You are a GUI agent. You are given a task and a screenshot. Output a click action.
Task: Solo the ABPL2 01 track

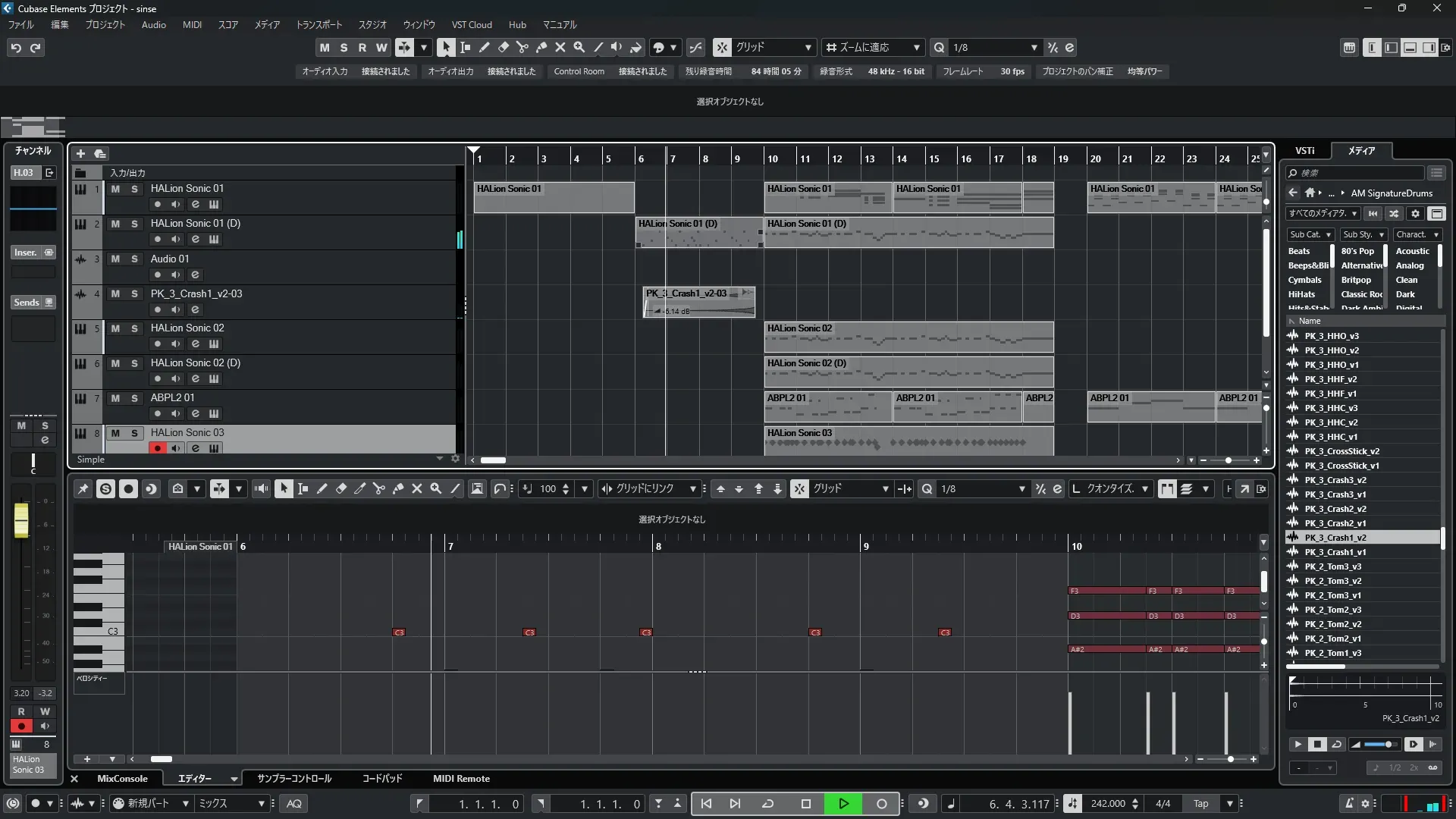134,398
